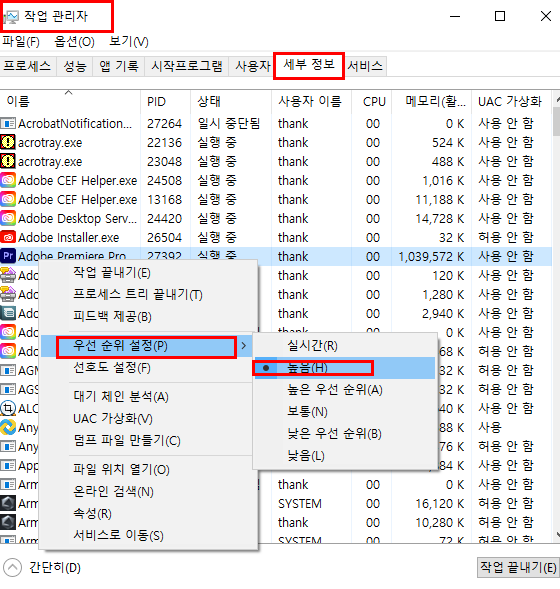Click the Adobe Desktop Service Creative Cloud icon

8,218
